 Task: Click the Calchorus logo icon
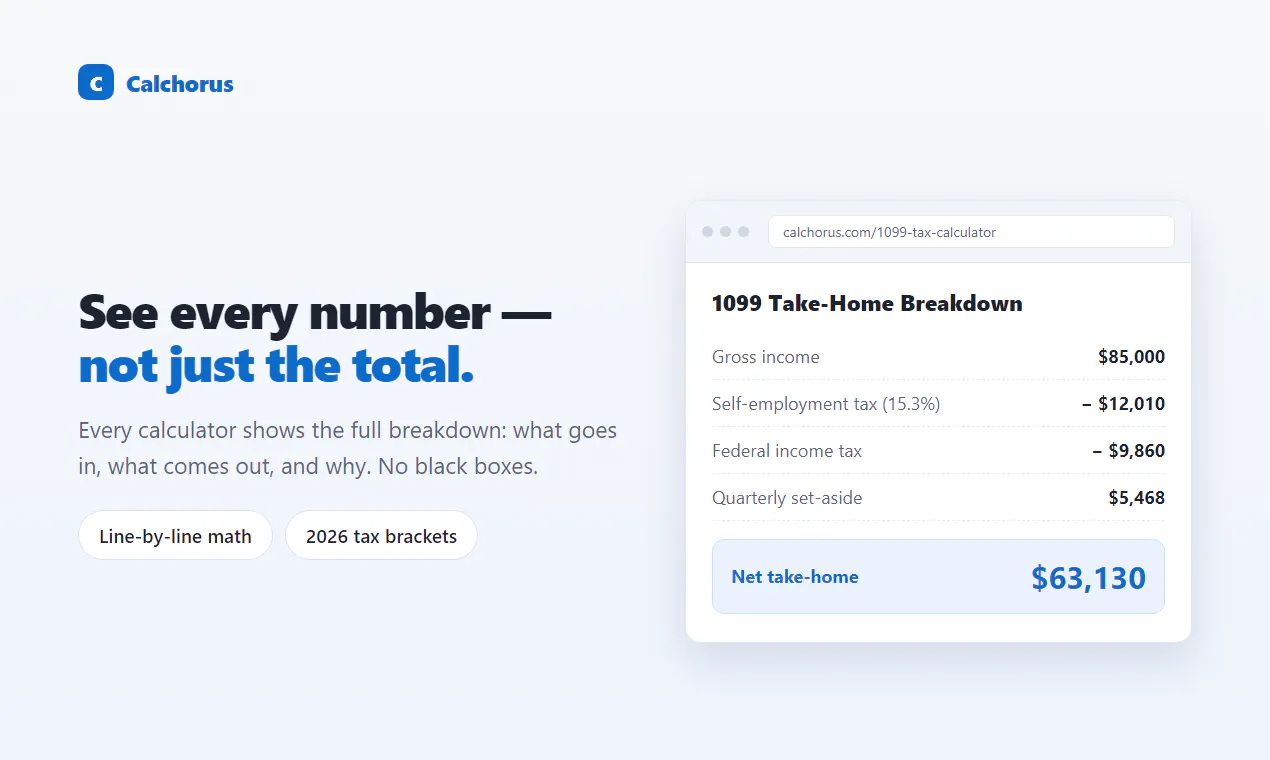tap(96, 82)
